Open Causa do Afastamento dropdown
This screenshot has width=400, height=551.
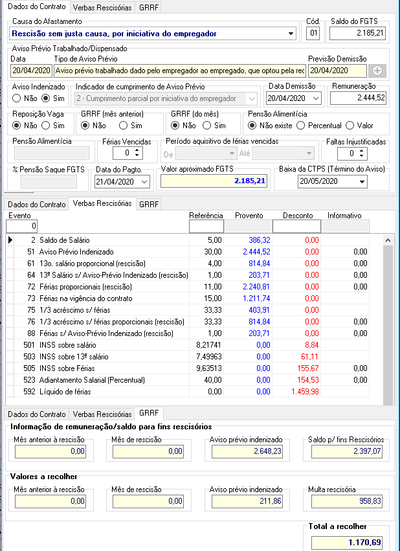[x=291, y=34]
